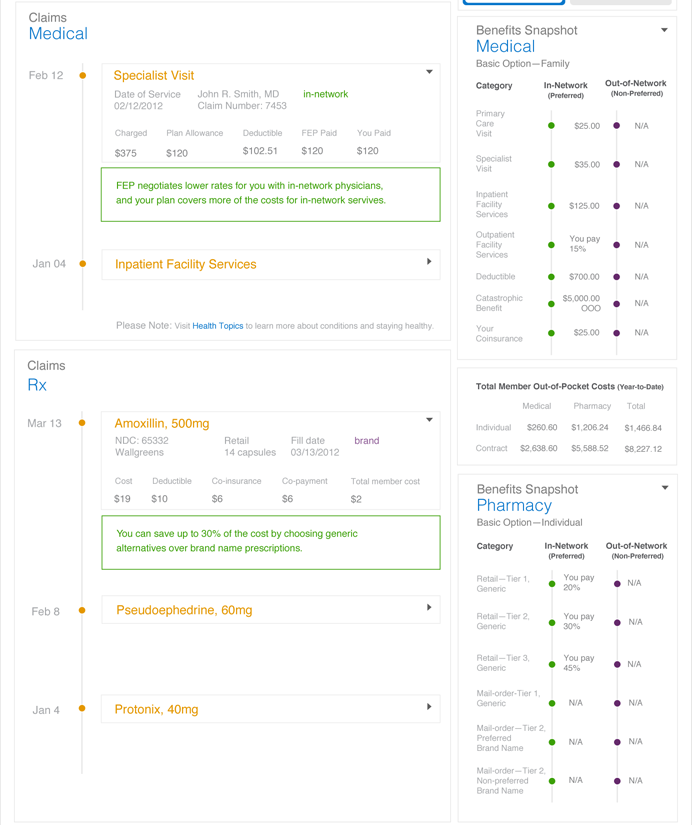The width and height of the screenshot is (692, 825).
Task: Select the Jan 04 timeline marker
Action: (83, 264)
